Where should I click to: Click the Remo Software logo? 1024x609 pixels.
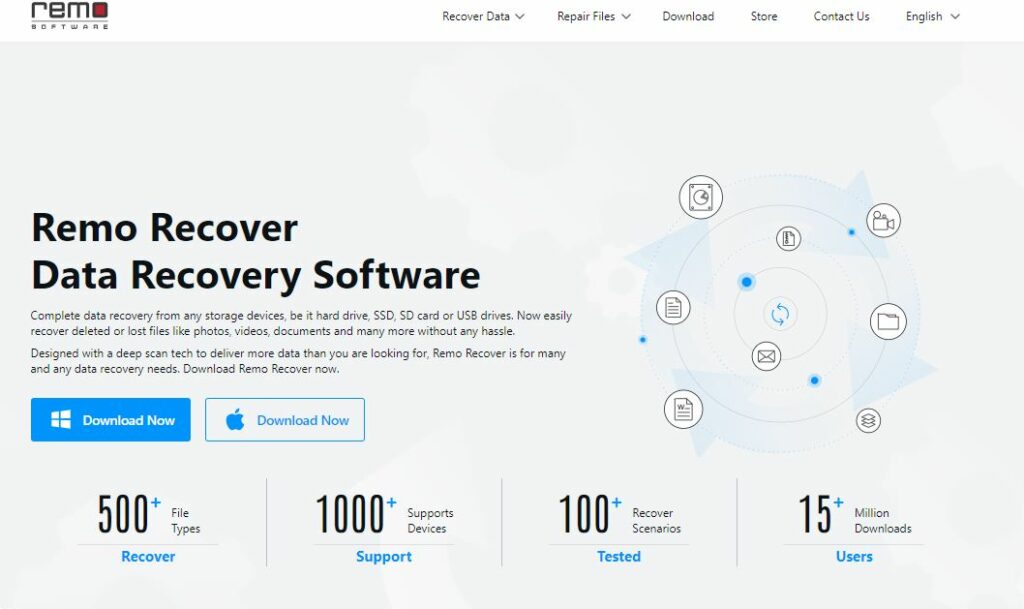click(x=70, y=16)
